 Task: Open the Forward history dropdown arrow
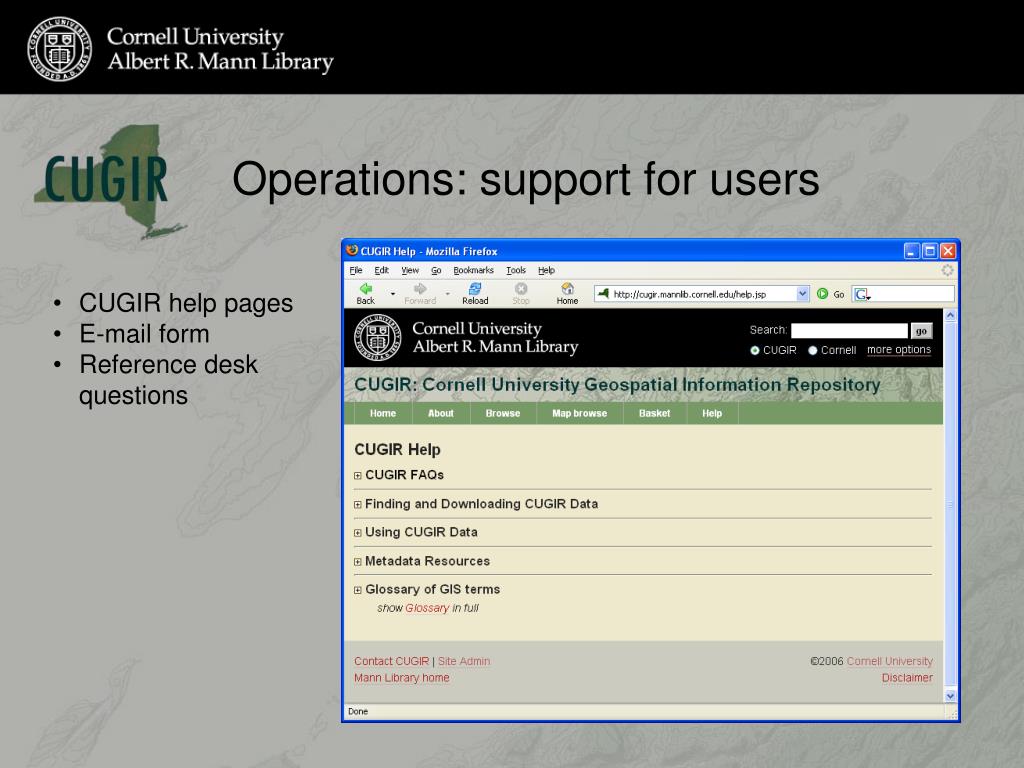pyautogui.click(x=447, y=294)
